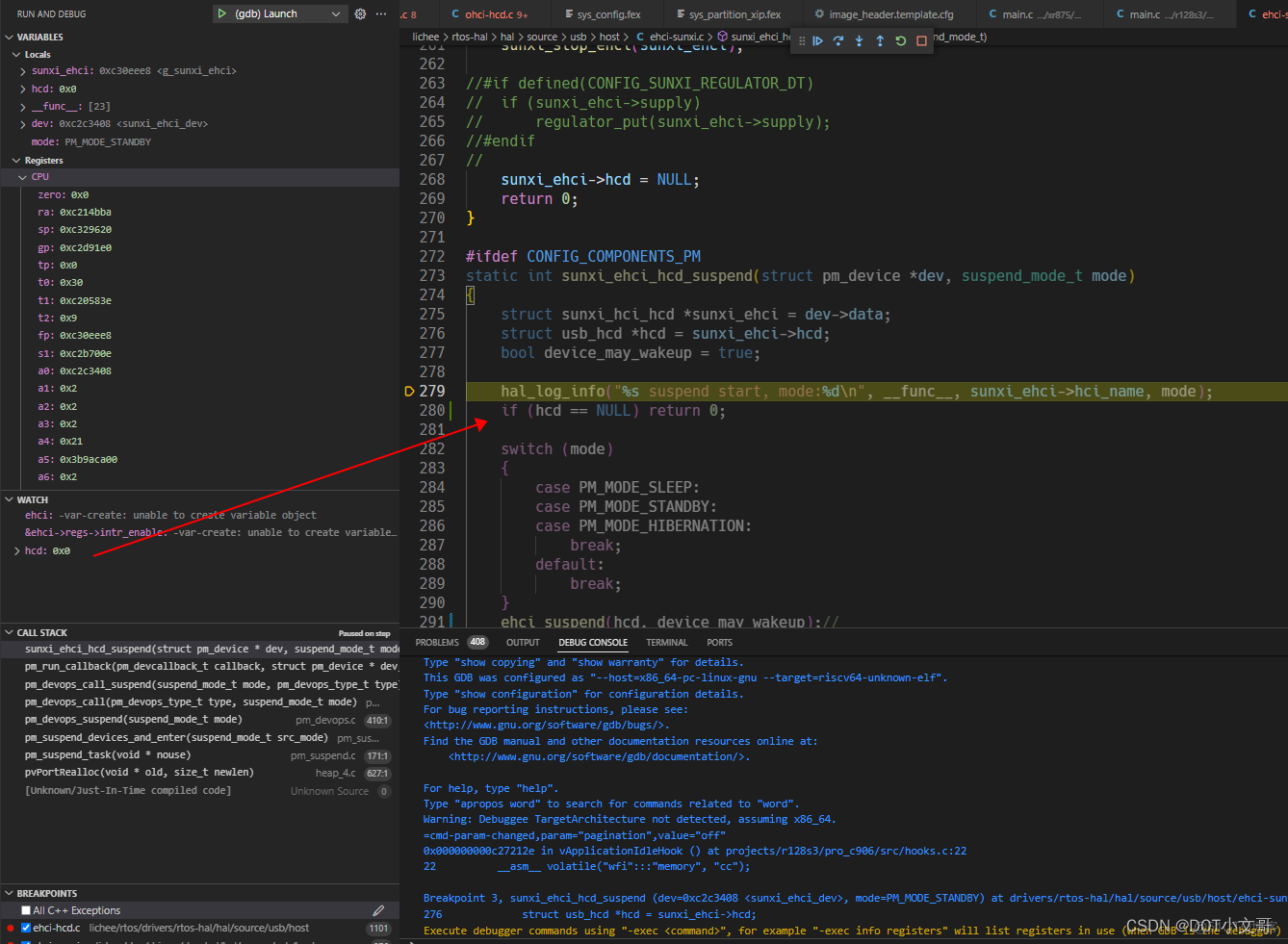1288x944 pixels.
Task: Select the ra: 0xc214bba register row
Action: click(200, 213)
